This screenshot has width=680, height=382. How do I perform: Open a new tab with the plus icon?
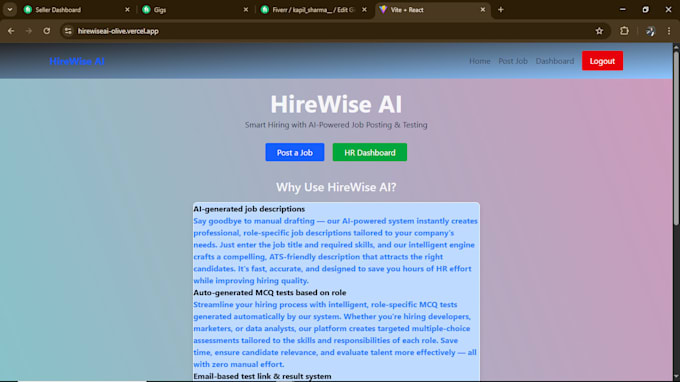click(500, 10)
